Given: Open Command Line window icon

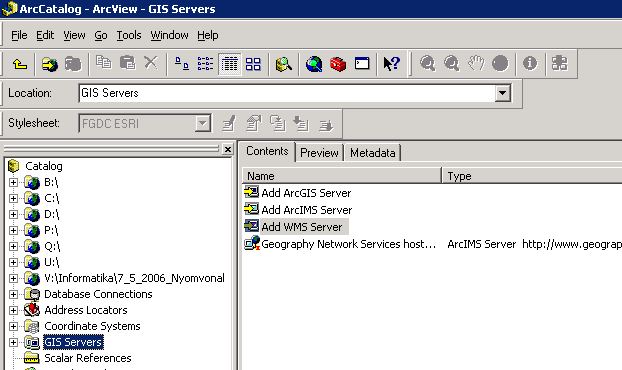Looking at the screenshot, I should 362,63.
